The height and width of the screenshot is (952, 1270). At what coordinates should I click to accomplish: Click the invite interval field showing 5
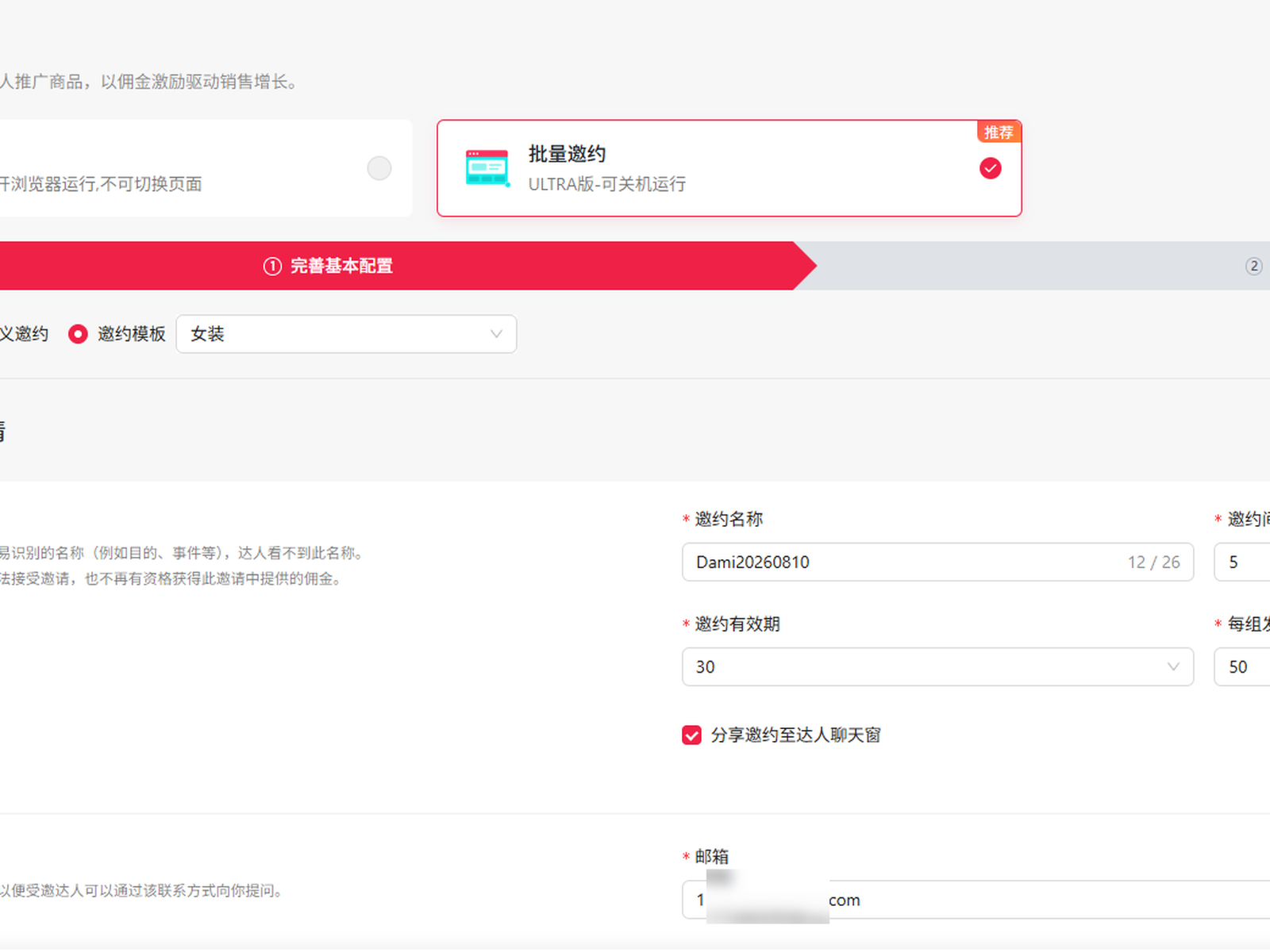1242,562
